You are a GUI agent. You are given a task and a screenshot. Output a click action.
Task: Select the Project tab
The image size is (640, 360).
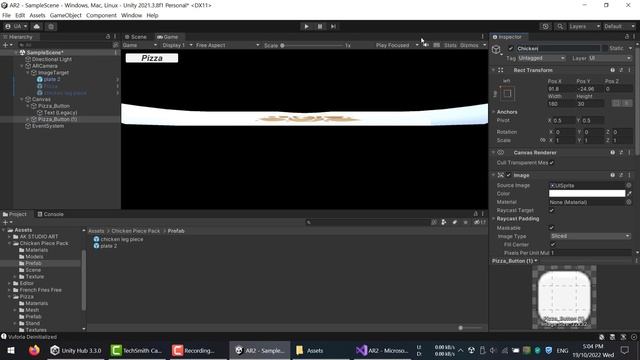click(15, 214)
